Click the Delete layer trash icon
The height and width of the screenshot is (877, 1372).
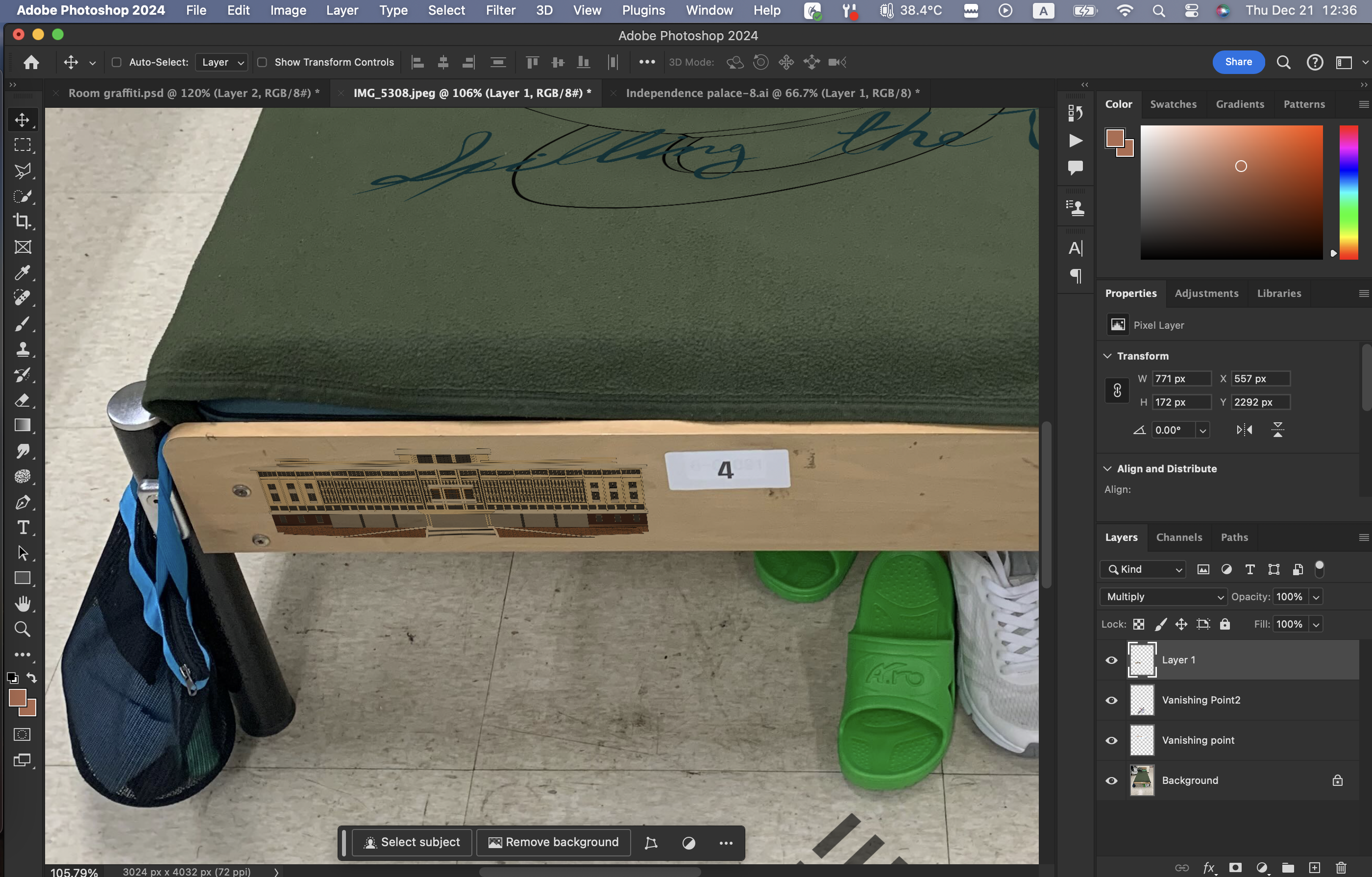[1340, 867]
